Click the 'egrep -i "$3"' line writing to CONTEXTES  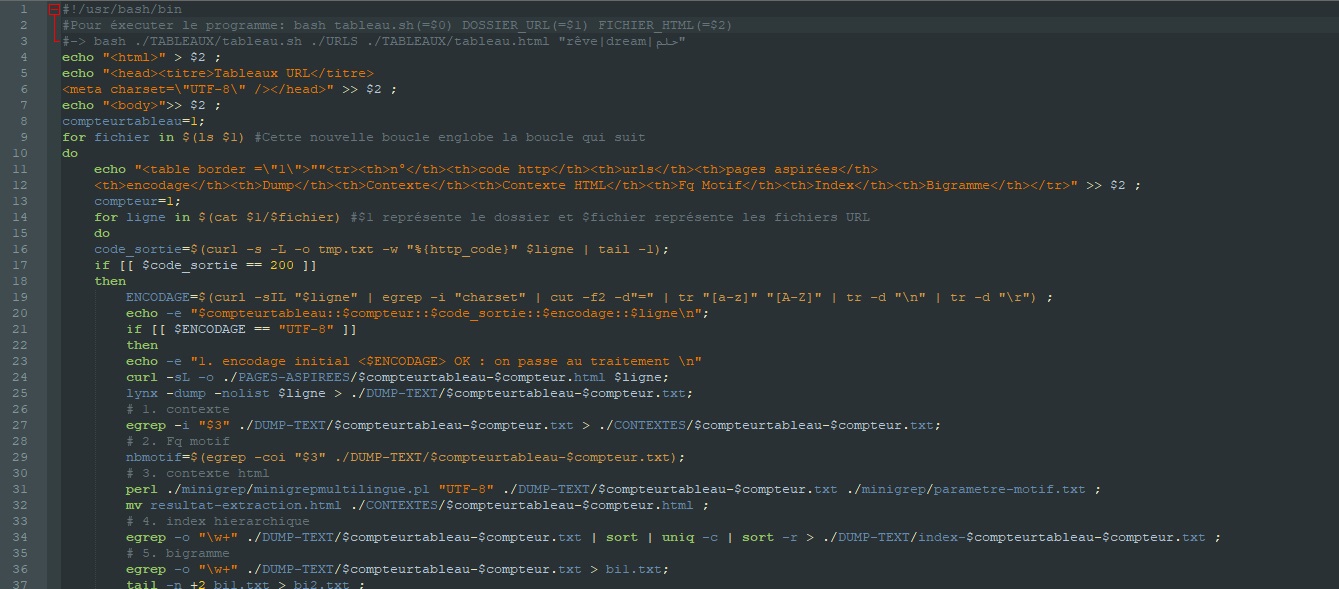tap(534, 425)
